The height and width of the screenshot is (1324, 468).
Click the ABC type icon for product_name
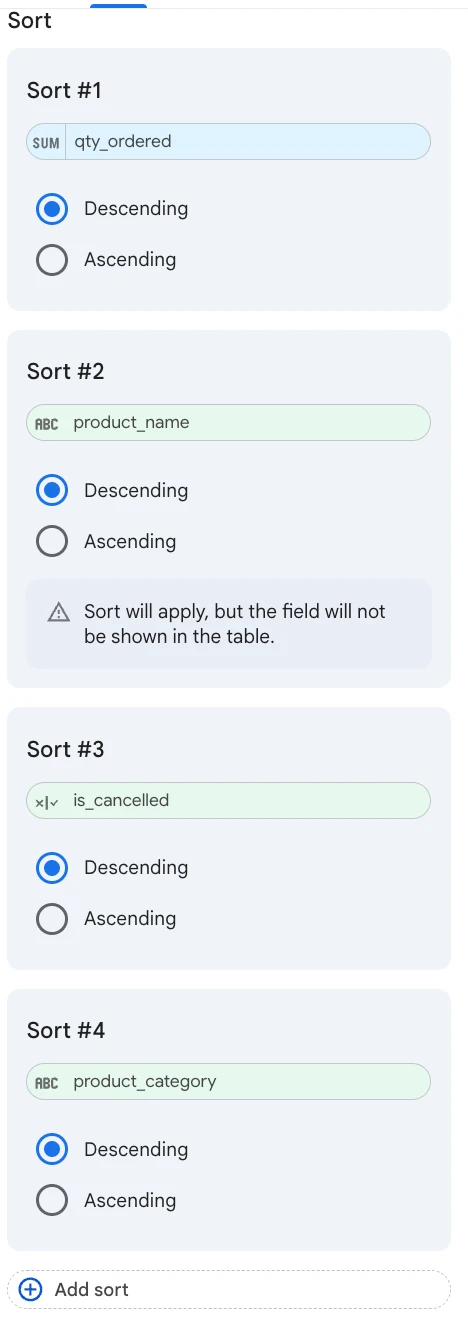pyautogui.click(x=47, y=423)
